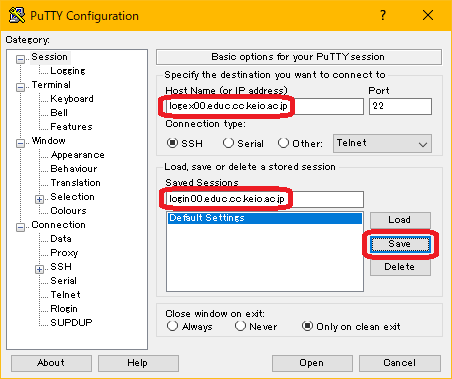Click the title bar help question mark

click(383, 15)
